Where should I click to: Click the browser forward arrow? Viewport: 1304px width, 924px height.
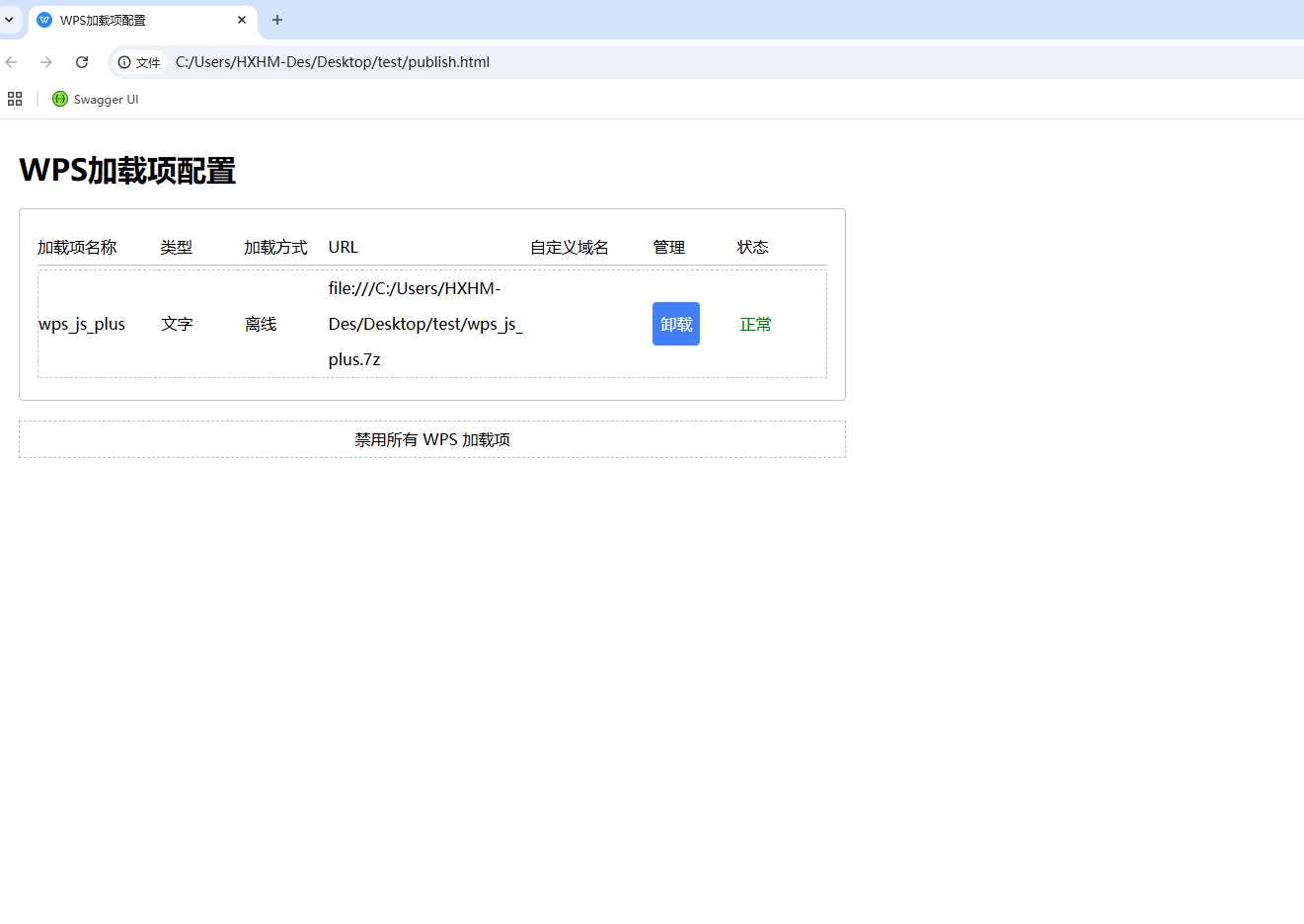(46, 62)
